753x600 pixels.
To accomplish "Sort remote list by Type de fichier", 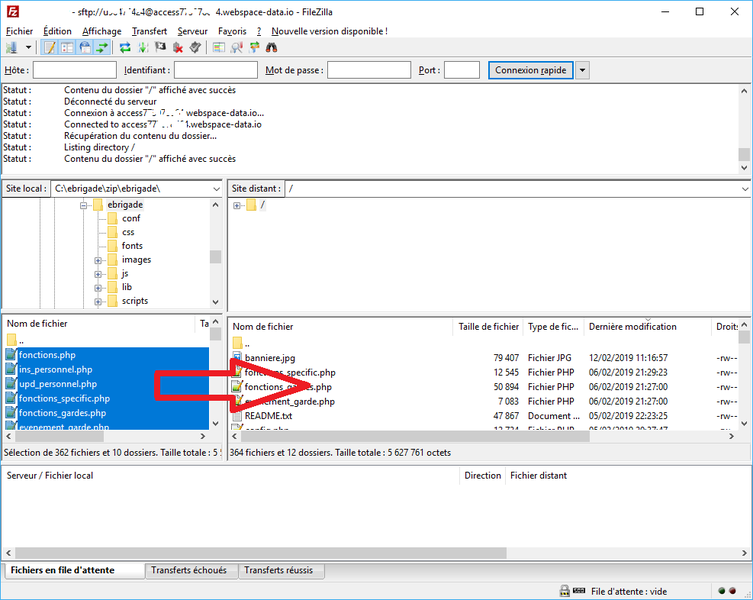I will click(554, 327).
